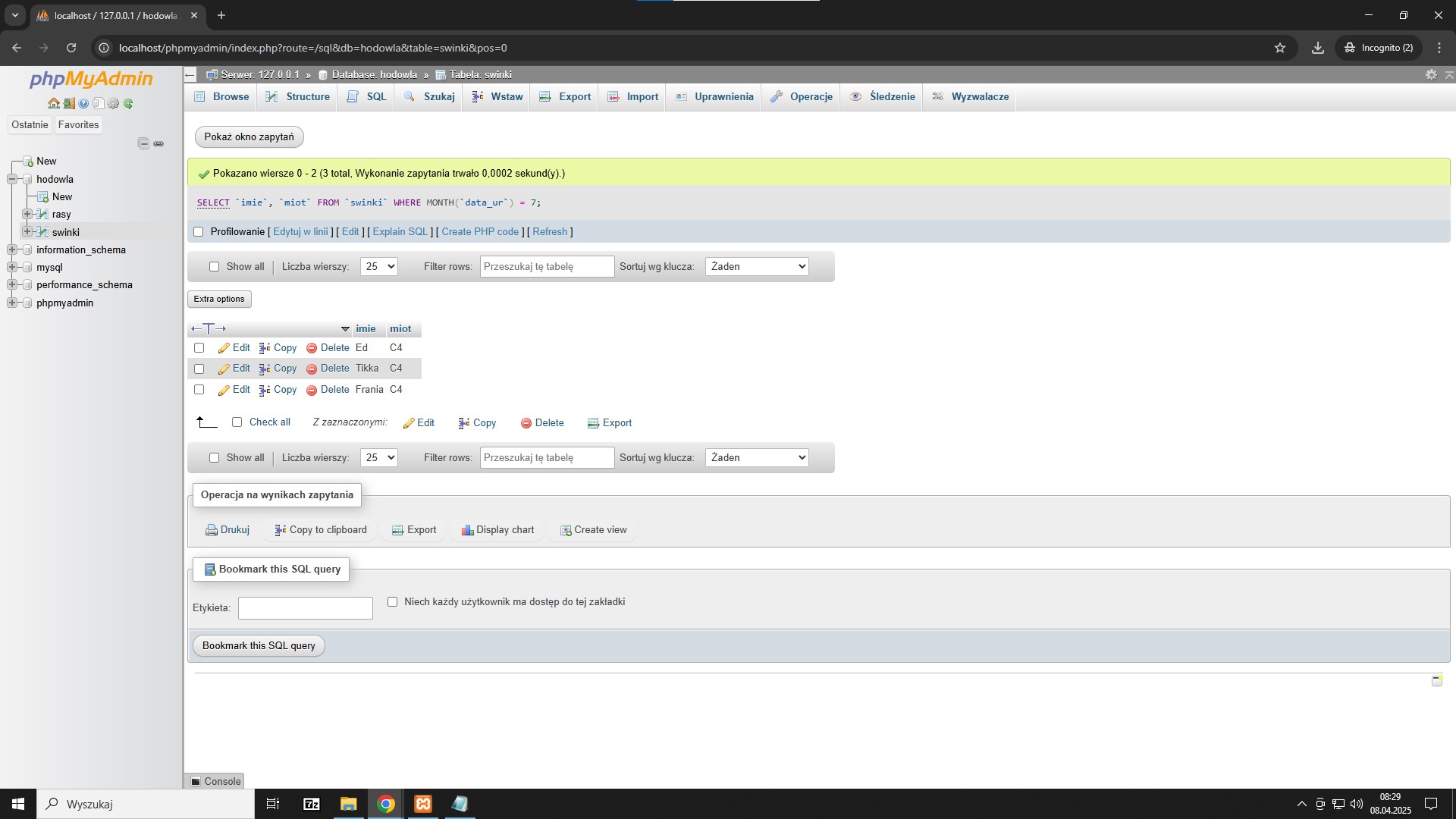Image resolution: width=1456 pixels, height=819 pixels.
Task: Select the checkbox for the Tikka row
Action: click(x=199, y=369)
